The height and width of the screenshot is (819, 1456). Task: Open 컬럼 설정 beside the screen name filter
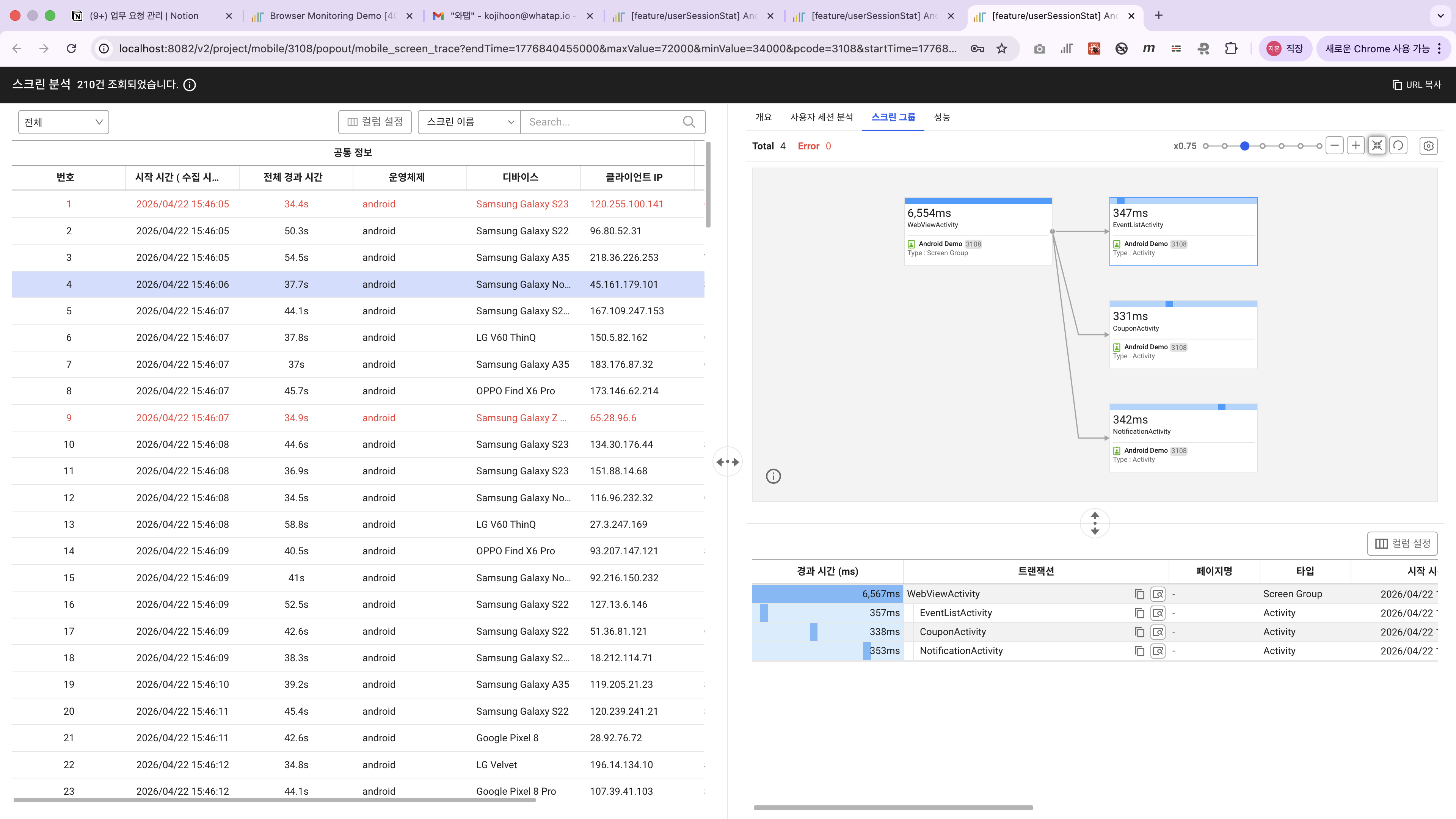coord(375,122)
